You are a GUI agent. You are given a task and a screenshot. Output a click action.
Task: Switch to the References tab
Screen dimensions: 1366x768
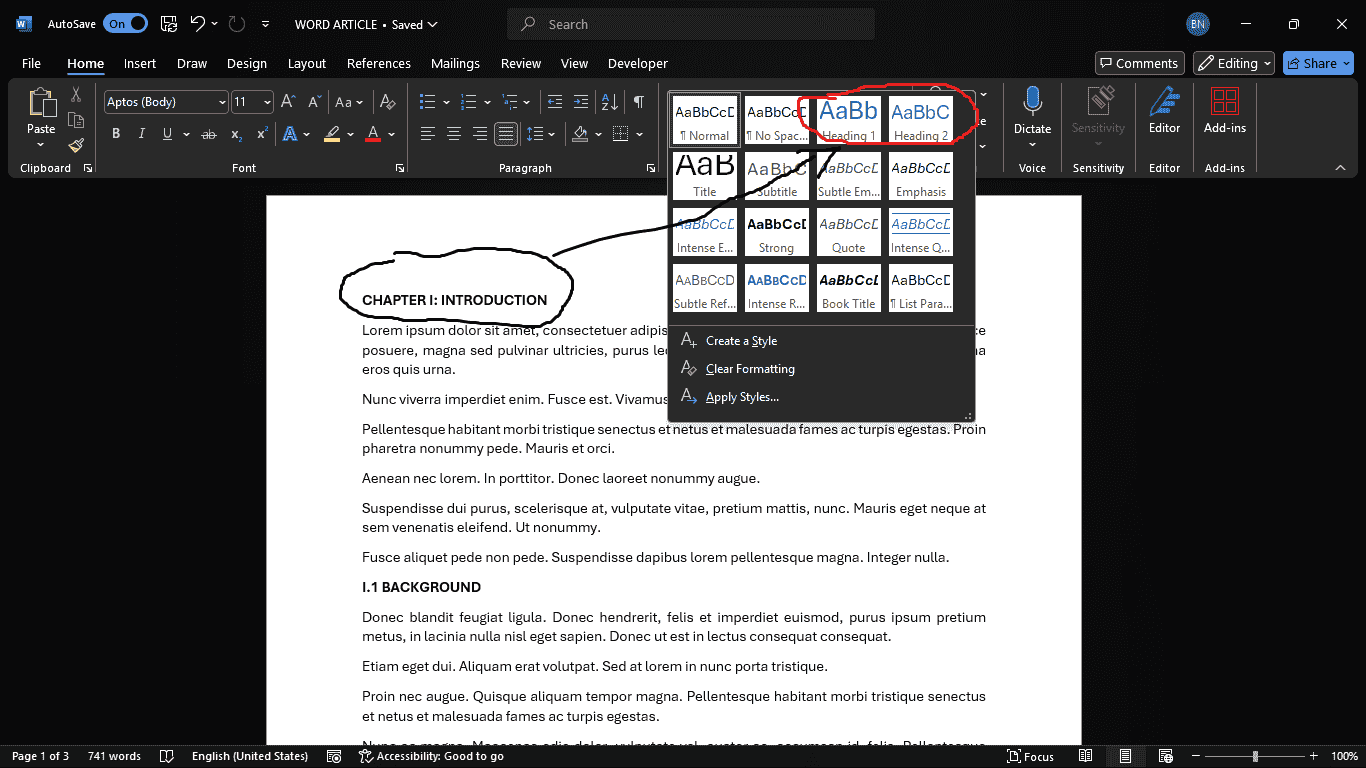click(x=379, y=63)
